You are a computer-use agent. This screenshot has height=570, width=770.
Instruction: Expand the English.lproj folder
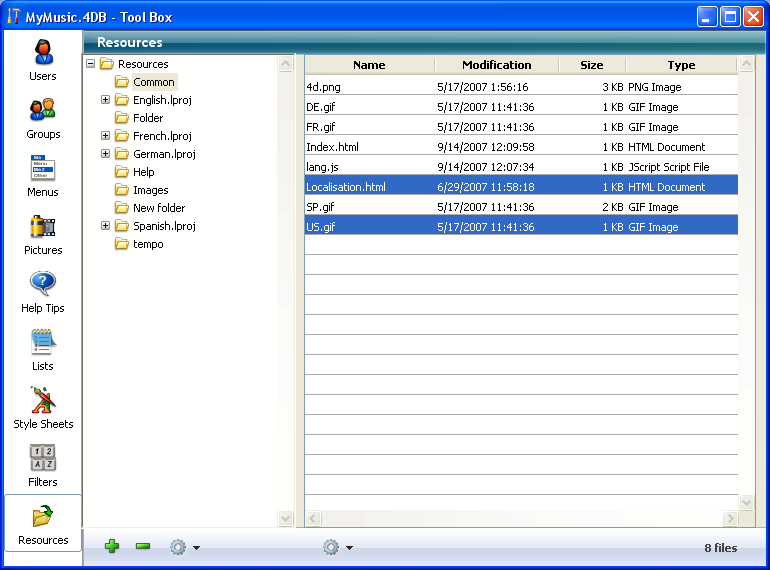106,100
